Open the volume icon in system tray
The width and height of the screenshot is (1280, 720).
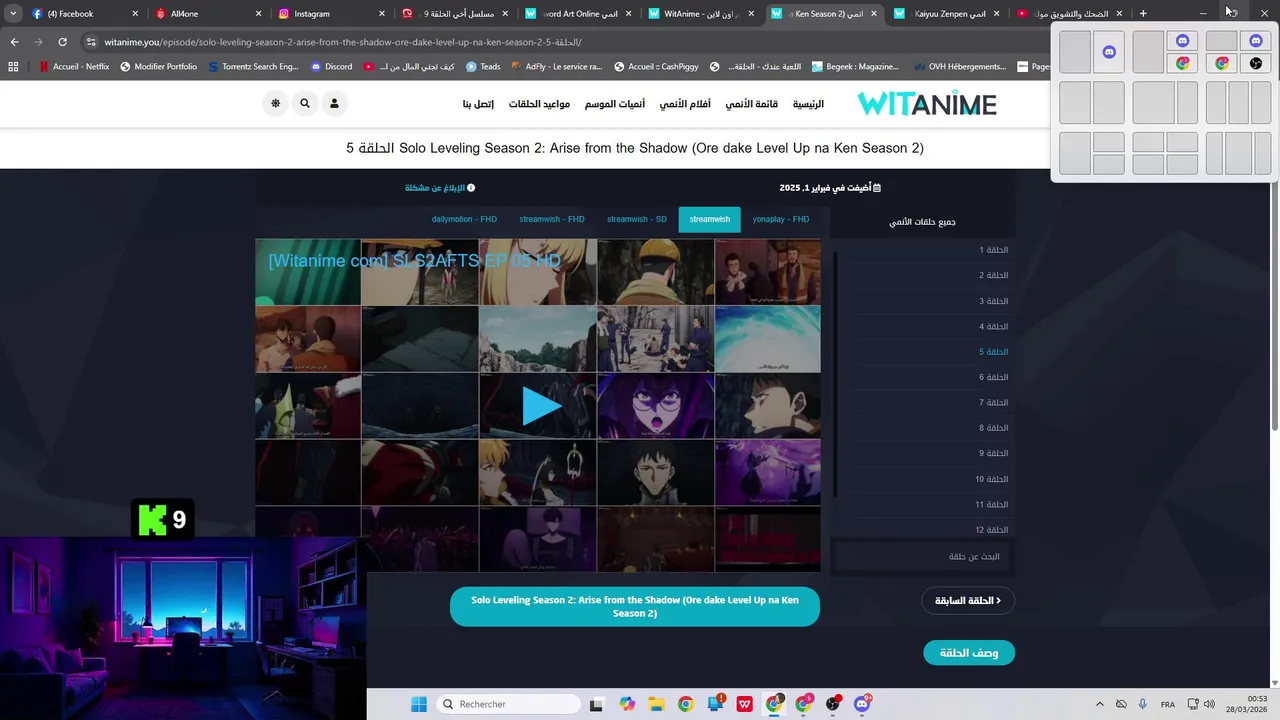pyautogui.click(x=1209, y=704)
